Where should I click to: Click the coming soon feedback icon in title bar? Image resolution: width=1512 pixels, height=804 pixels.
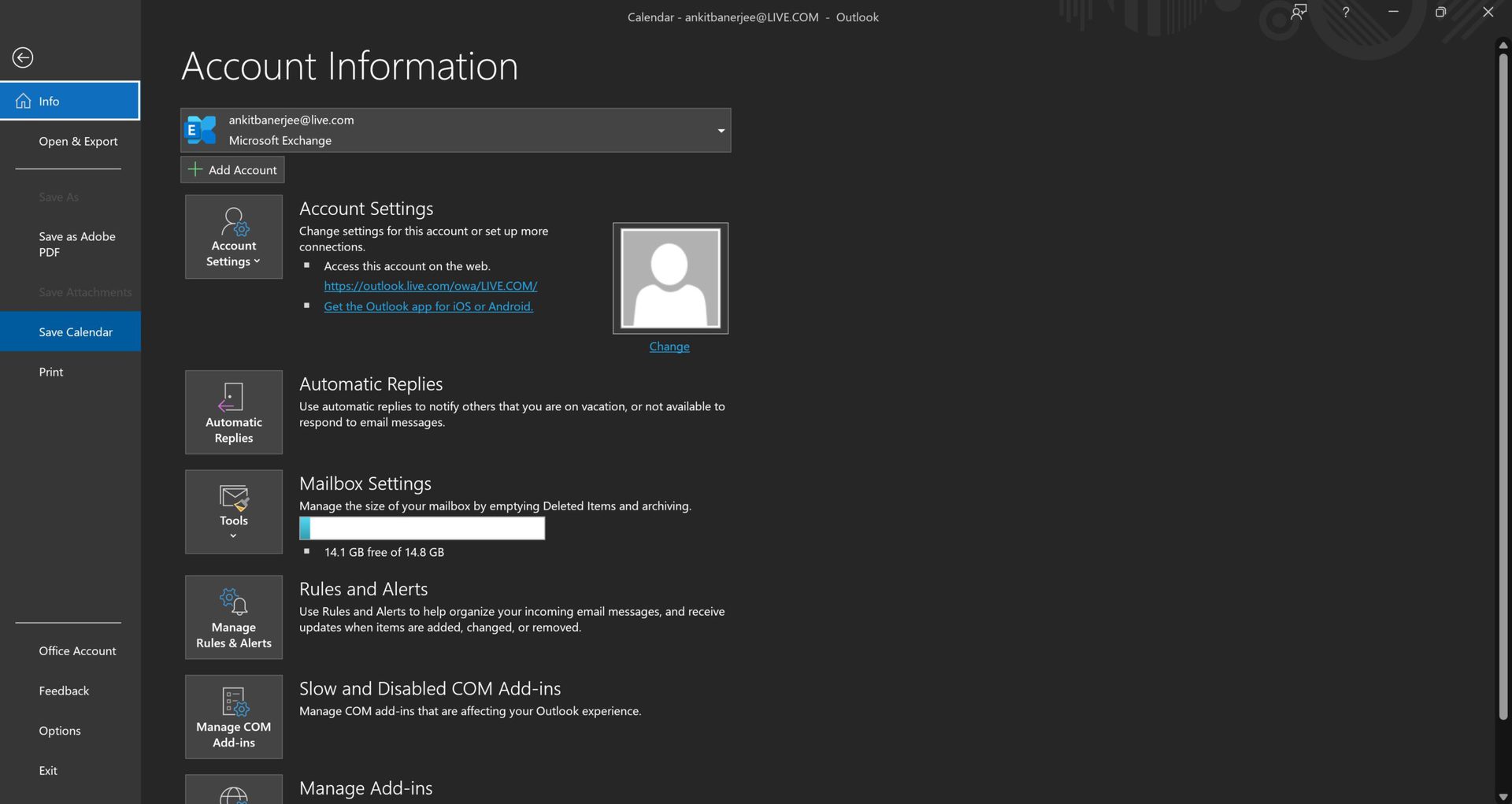pyautogui.click(x=1298, y=12)
